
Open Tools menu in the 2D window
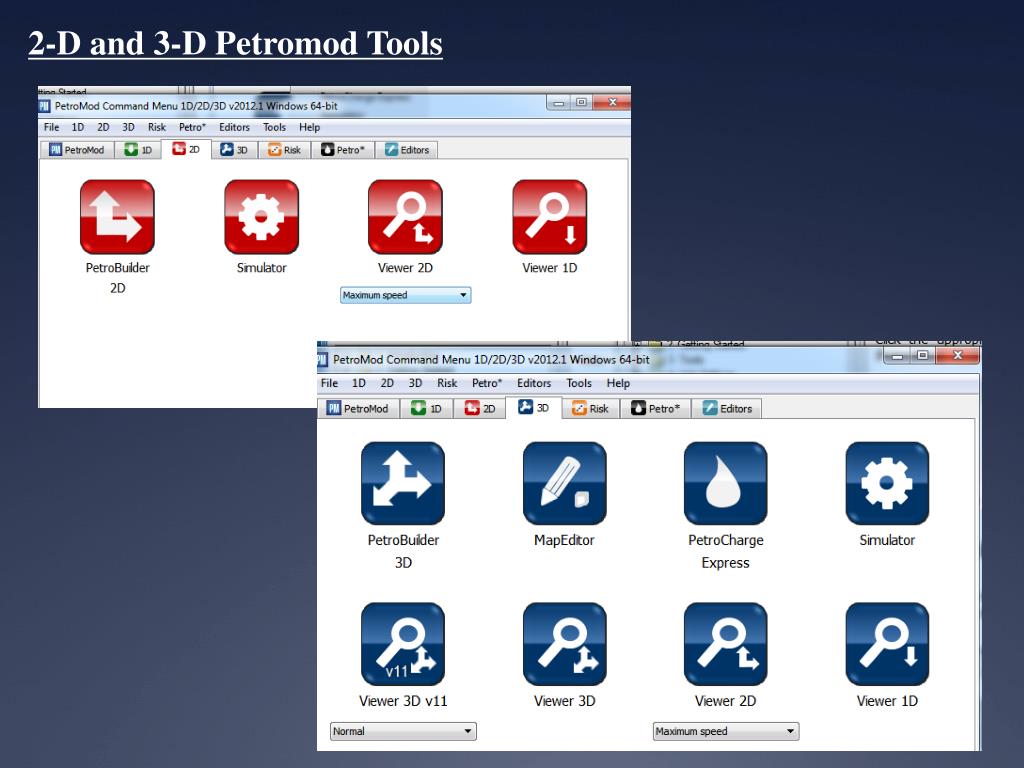274,127
